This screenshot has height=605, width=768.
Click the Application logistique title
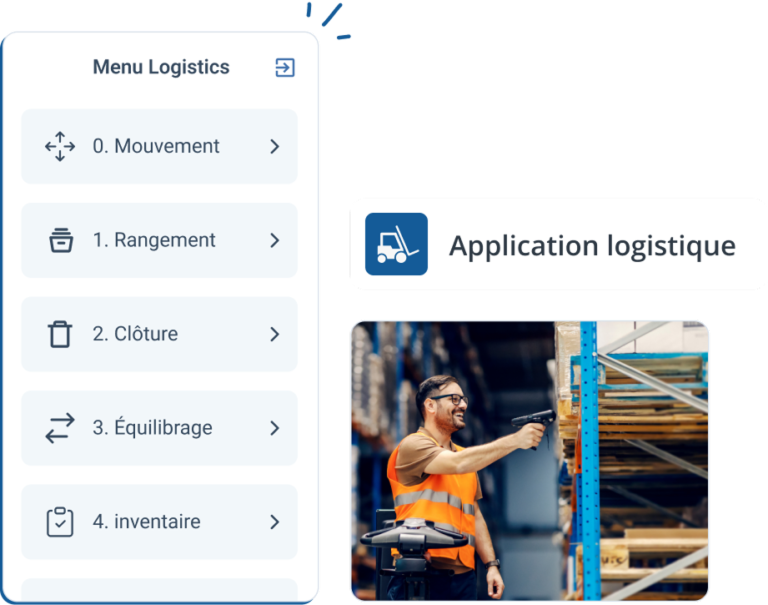click(592, 246)
